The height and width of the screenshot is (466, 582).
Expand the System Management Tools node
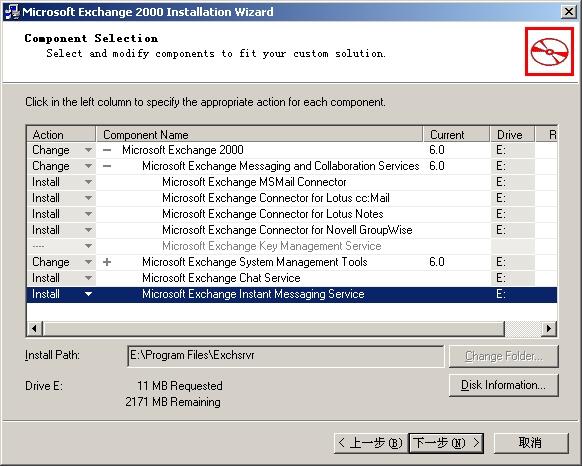click(107, 262)
